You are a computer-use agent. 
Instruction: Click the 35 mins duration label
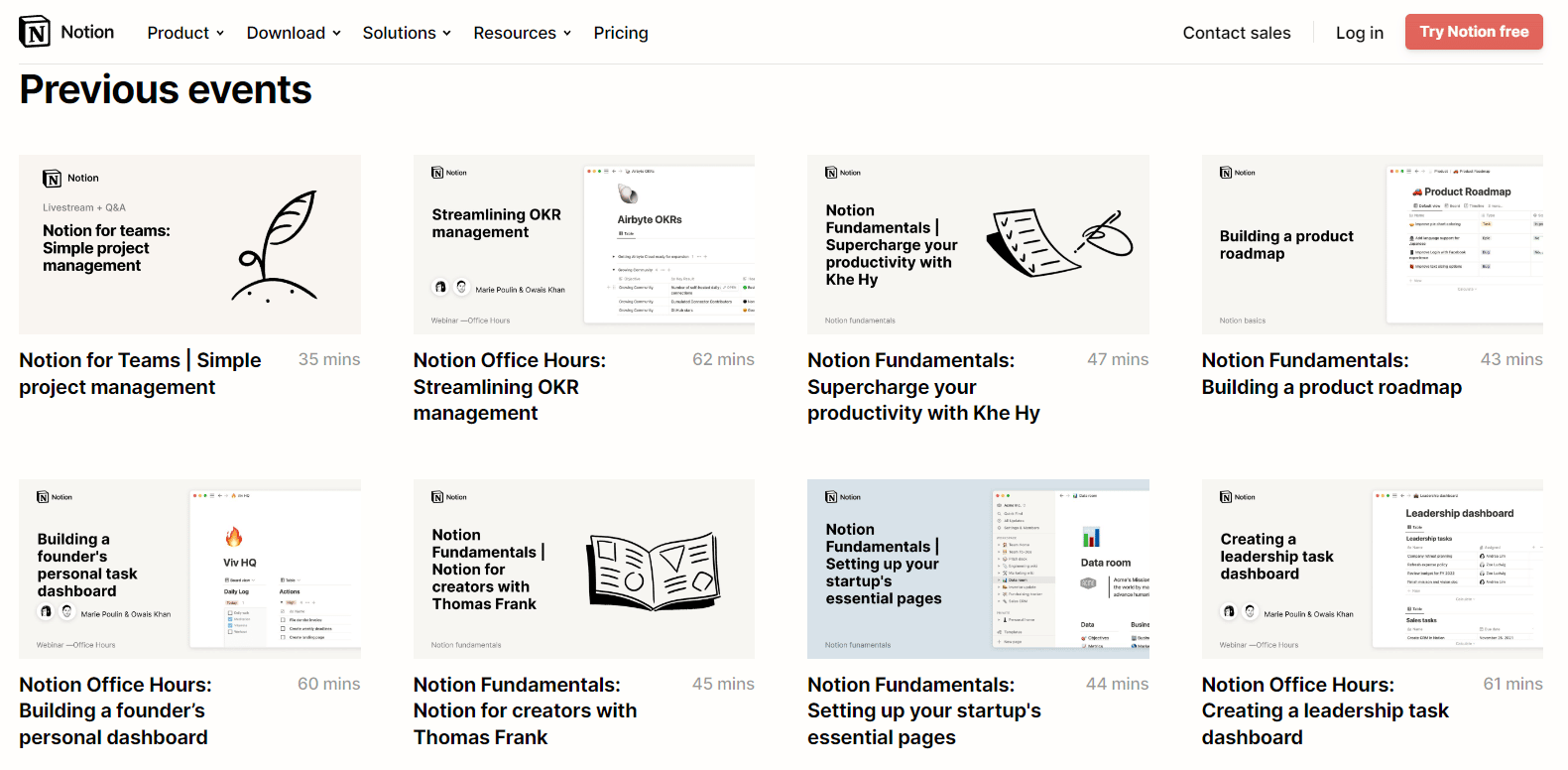click(329, 359)
